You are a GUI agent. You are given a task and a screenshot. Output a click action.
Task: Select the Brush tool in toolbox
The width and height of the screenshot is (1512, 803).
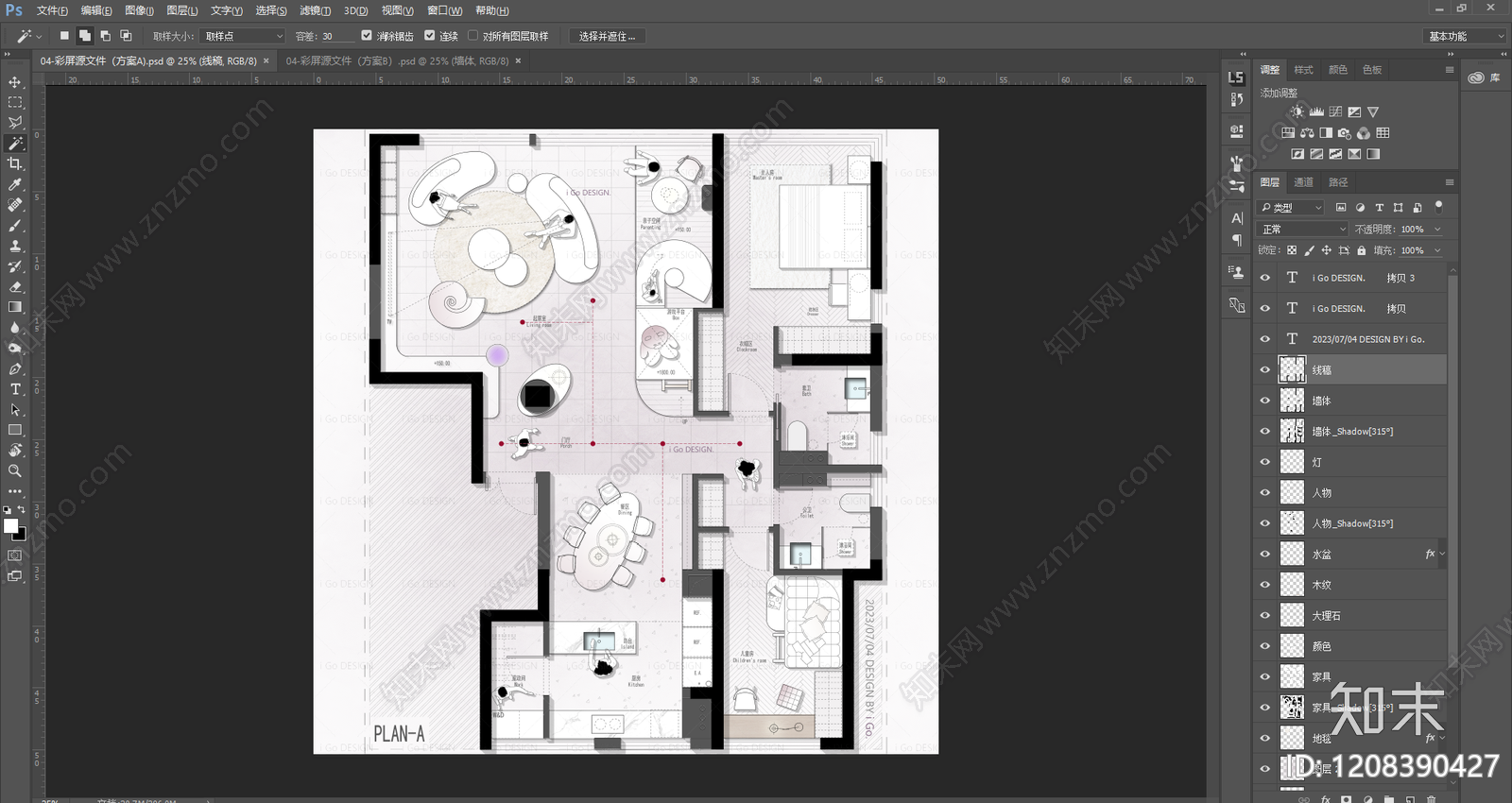tap(15, 226)
